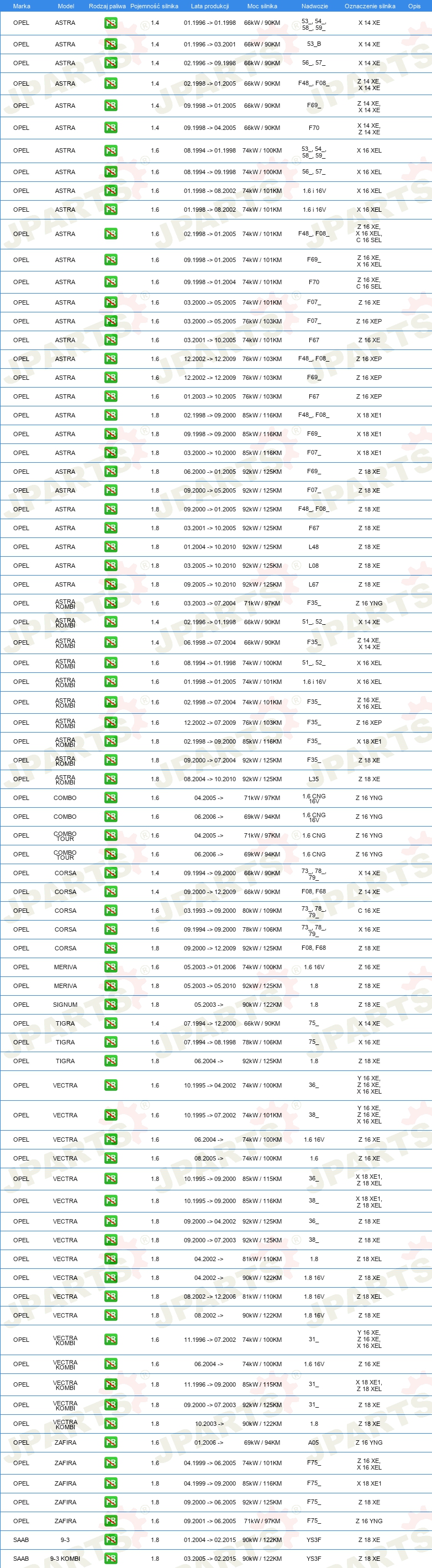Click the fuel icon in the VECTRA 08.2005 row
Viewport: 432px width, 1568px height.
coord(110,1158)
